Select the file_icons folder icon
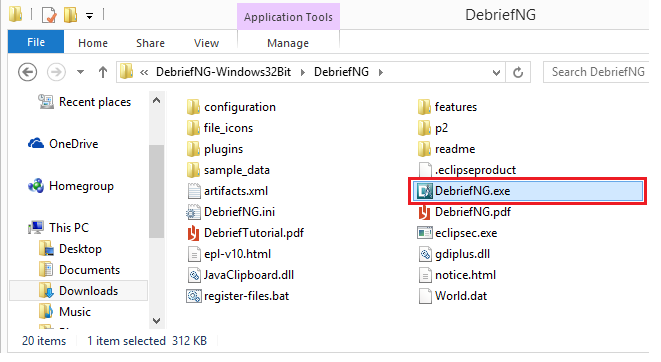 193,128
